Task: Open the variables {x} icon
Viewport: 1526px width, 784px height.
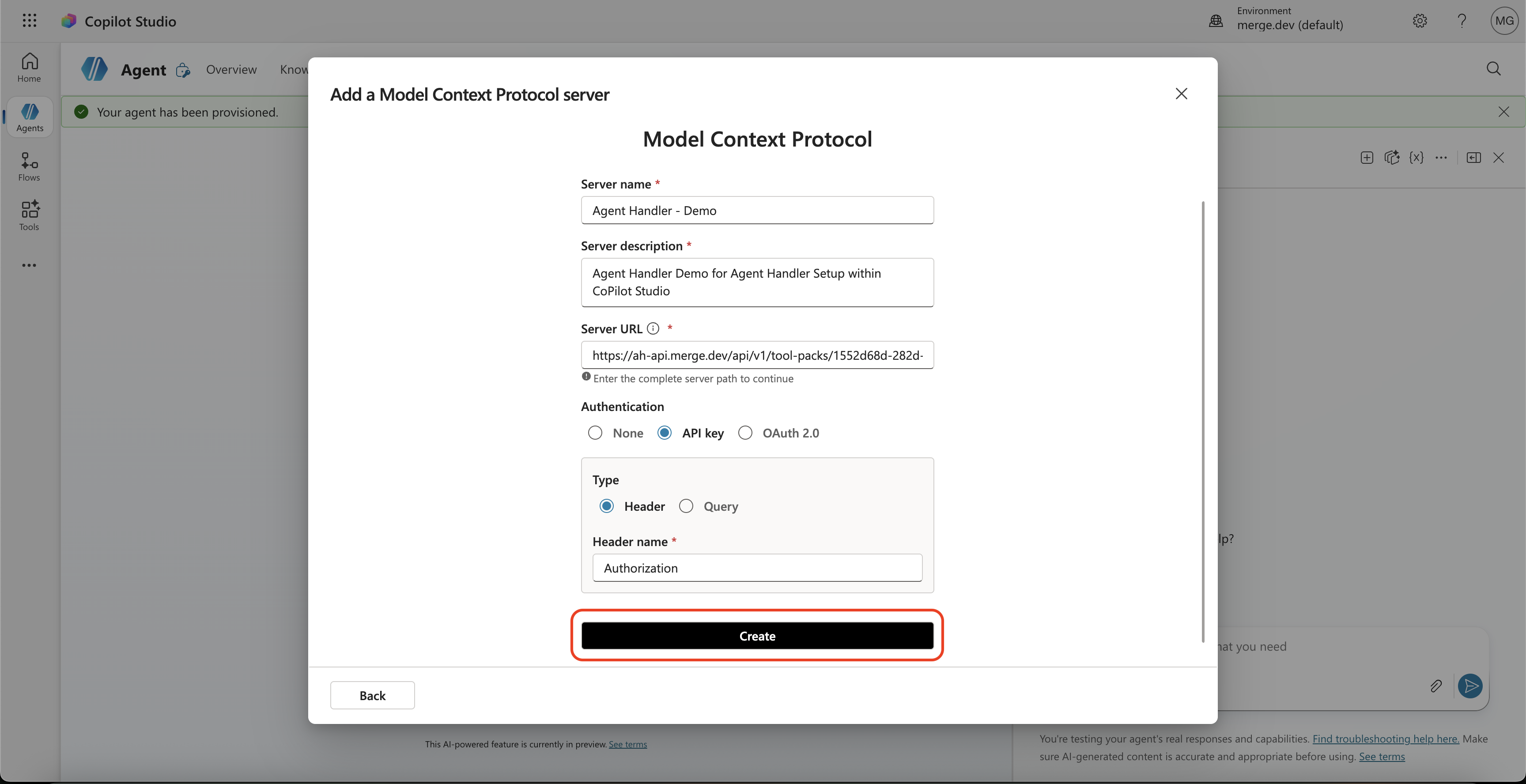Action: [1416, 158]
